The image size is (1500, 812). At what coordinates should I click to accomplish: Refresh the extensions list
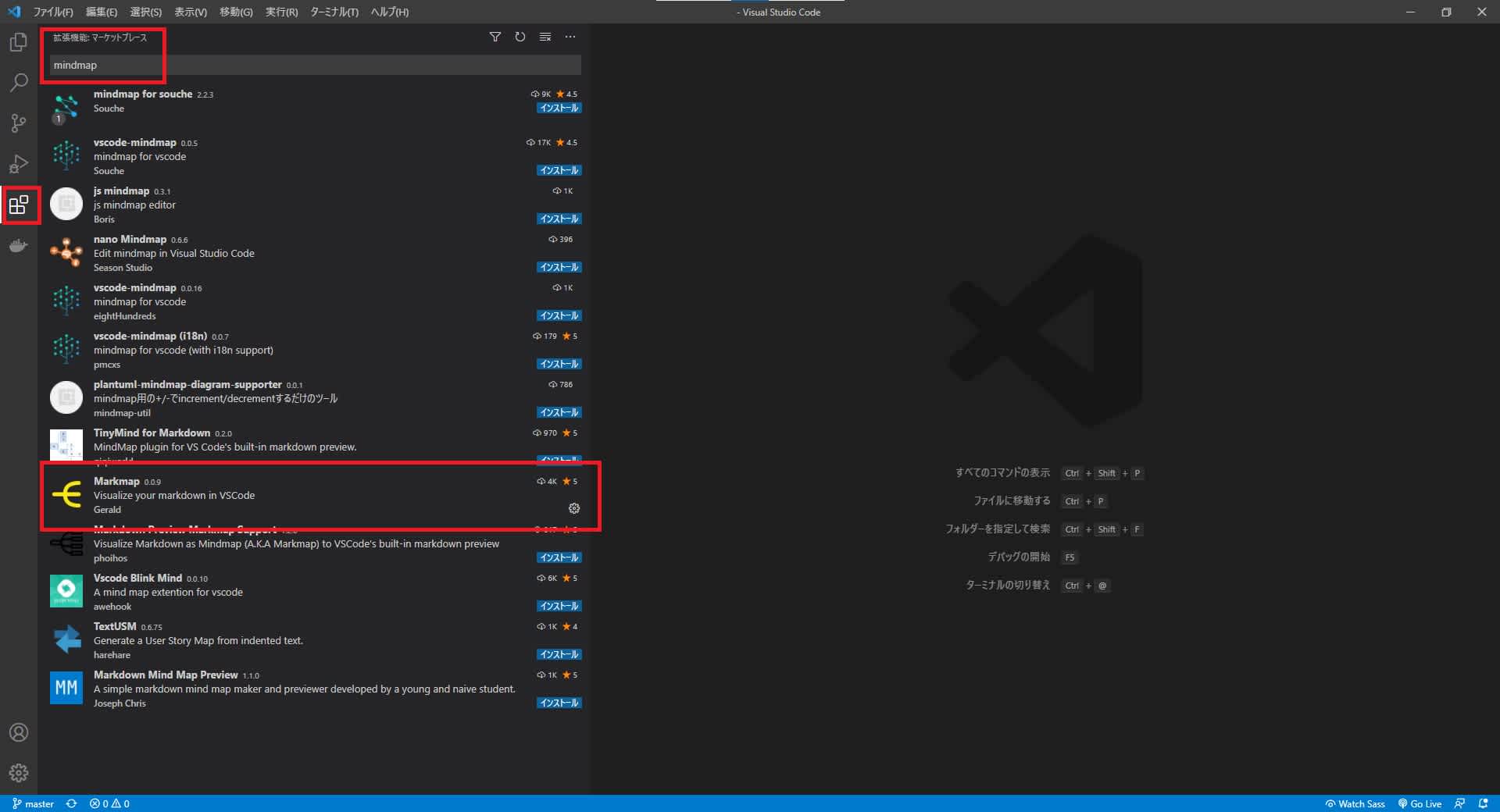(520, 37)
